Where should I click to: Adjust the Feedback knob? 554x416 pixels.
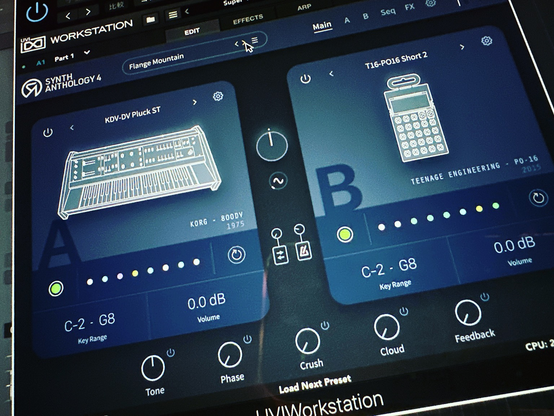tap(468, 312)
